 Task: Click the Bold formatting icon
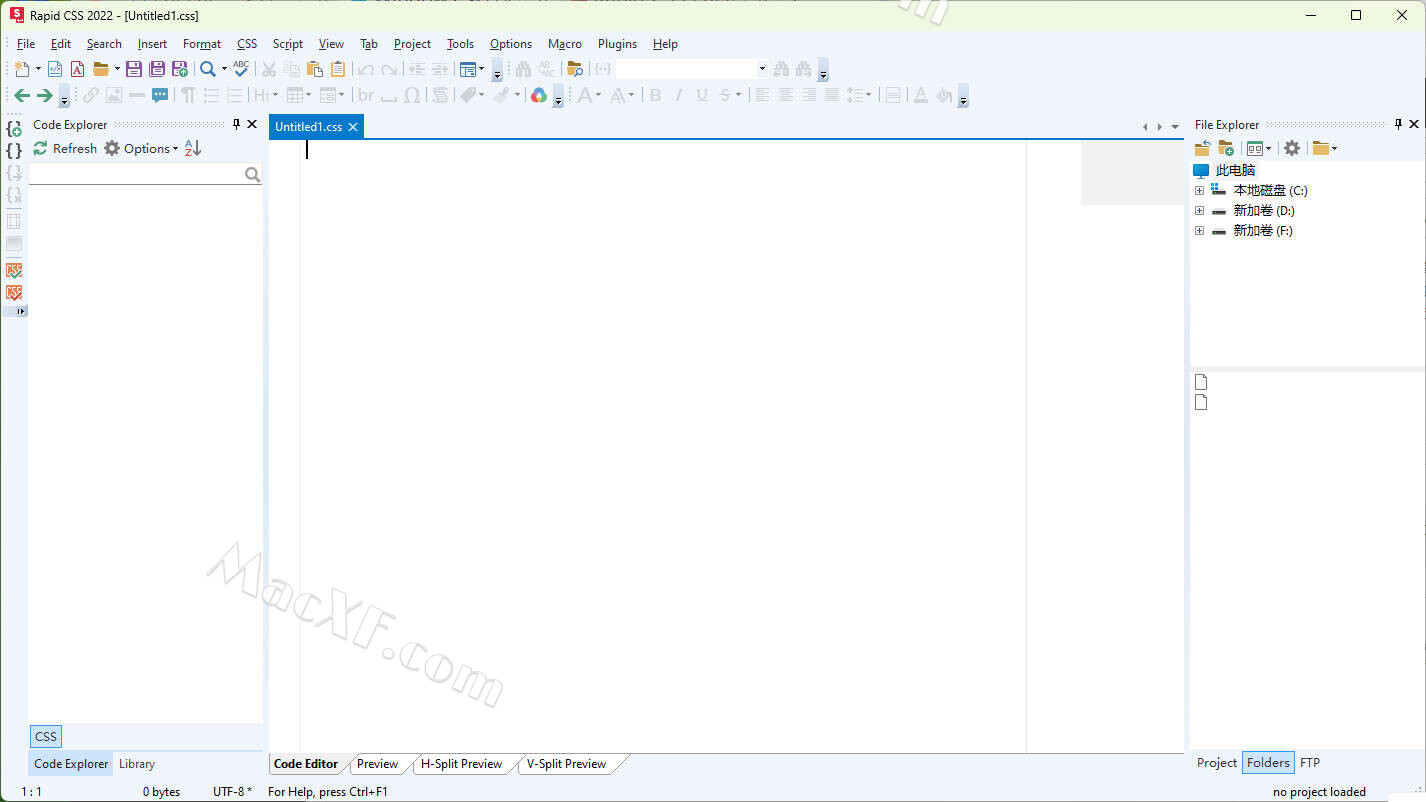pos(656,95)
